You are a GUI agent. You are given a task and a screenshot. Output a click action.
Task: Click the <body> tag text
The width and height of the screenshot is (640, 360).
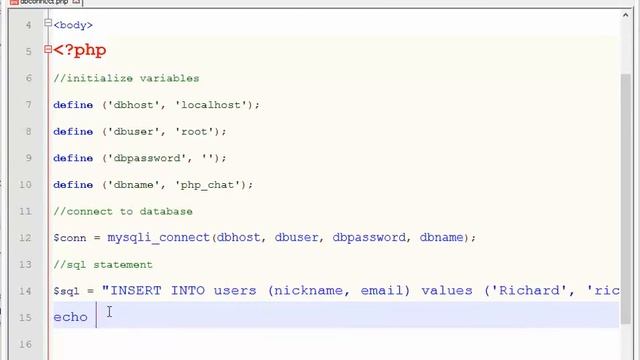click(73, 25)
